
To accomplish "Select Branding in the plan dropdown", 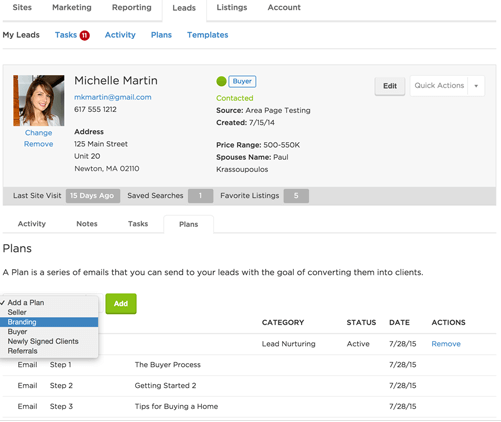I will click(49, 322).
